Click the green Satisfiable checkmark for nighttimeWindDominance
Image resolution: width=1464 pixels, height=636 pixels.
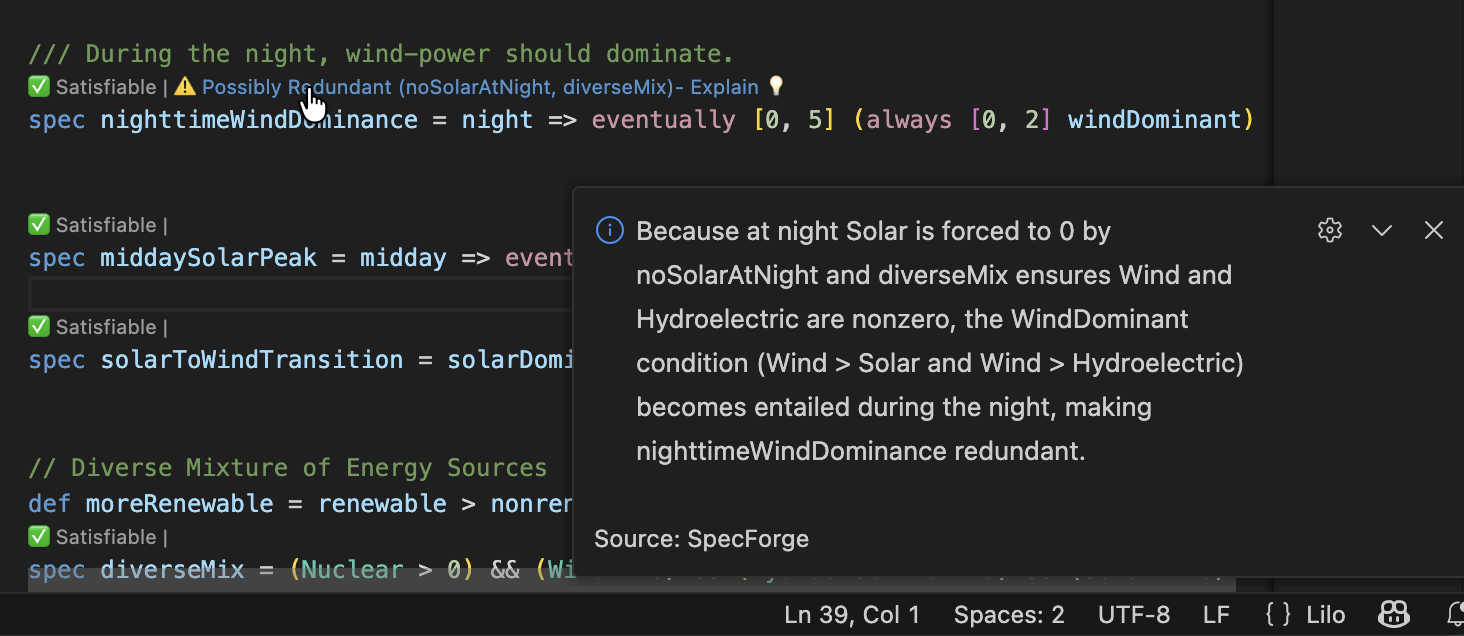(38, 87)
